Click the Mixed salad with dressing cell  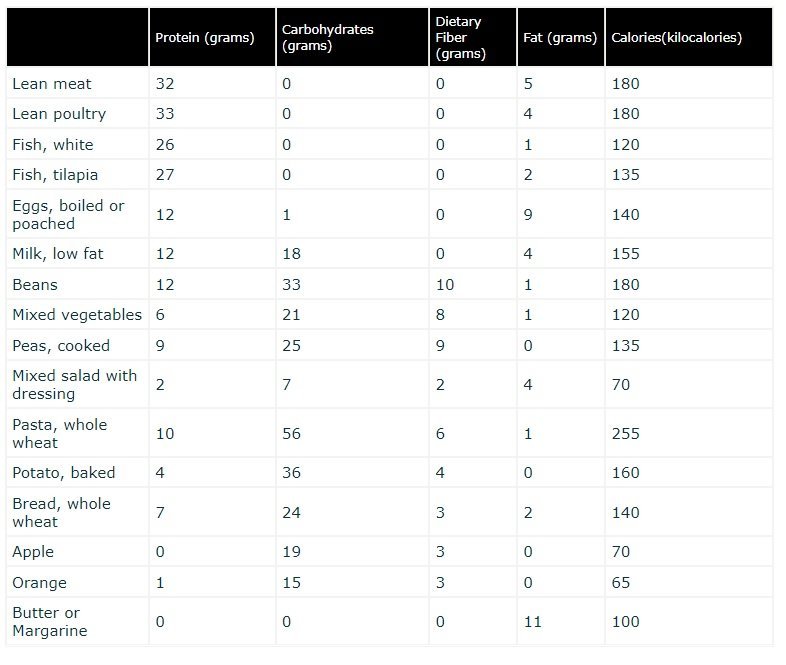tap(75, 384)
